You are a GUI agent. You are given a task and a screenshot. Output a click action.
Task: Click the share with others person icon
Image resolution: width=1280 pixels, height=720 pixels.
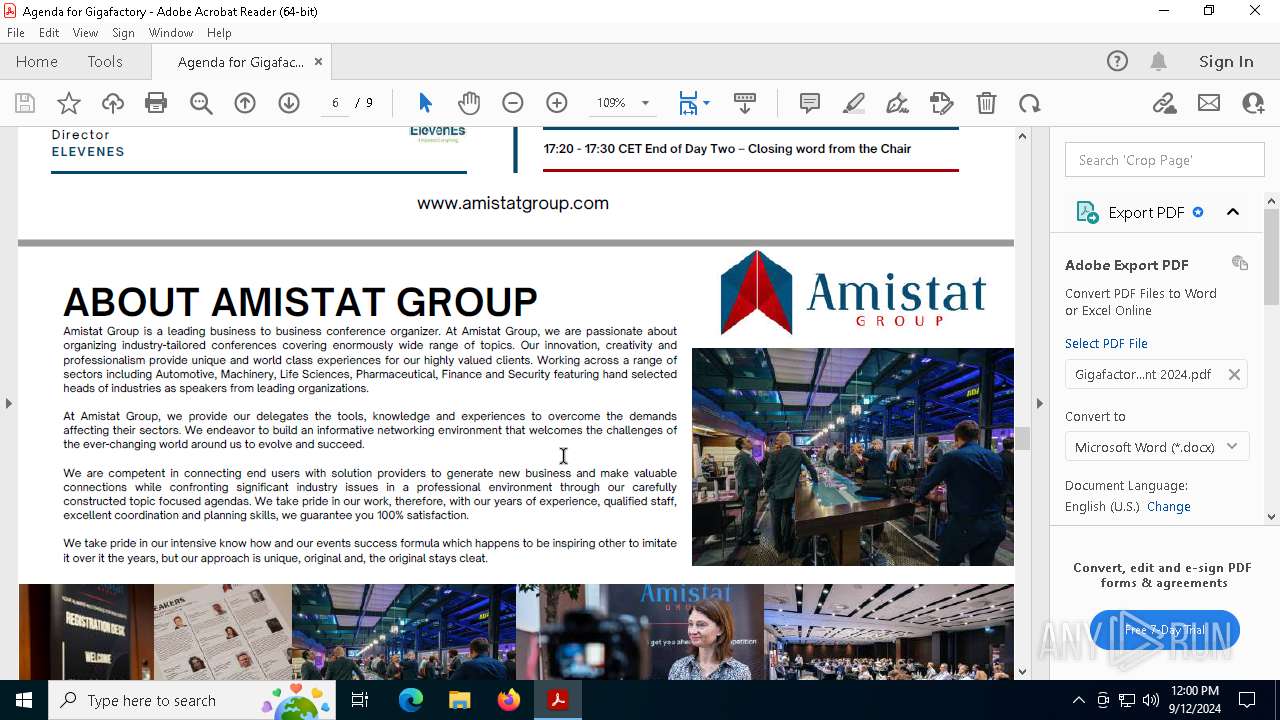[1253, 103]
